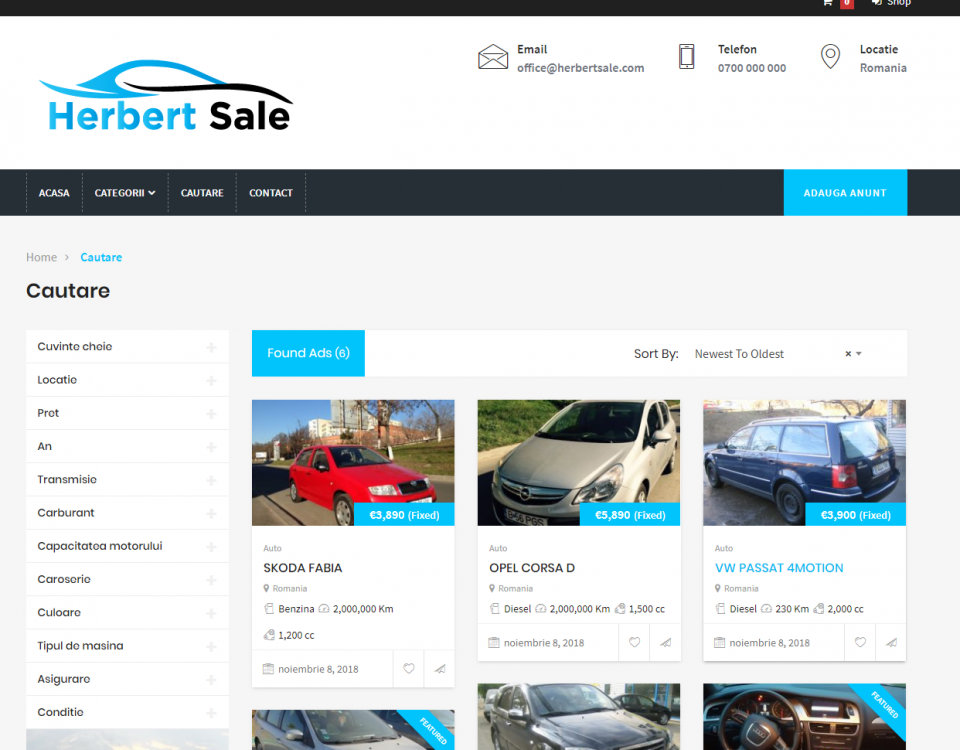Viewport: 960px width, 750px height.
Task: Click engine icon beside 2,000 cc
Action: coord(819,609)
